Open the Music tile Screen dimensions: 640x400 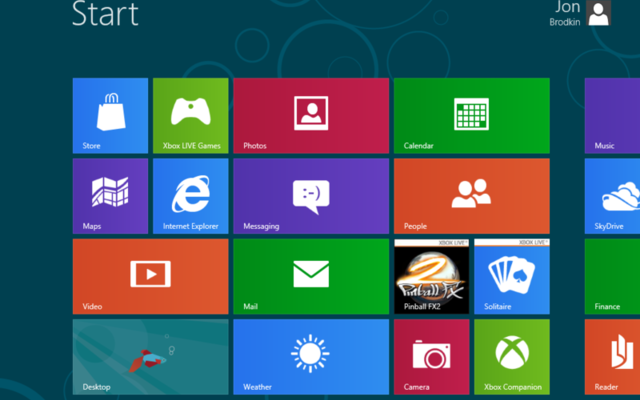613,116
